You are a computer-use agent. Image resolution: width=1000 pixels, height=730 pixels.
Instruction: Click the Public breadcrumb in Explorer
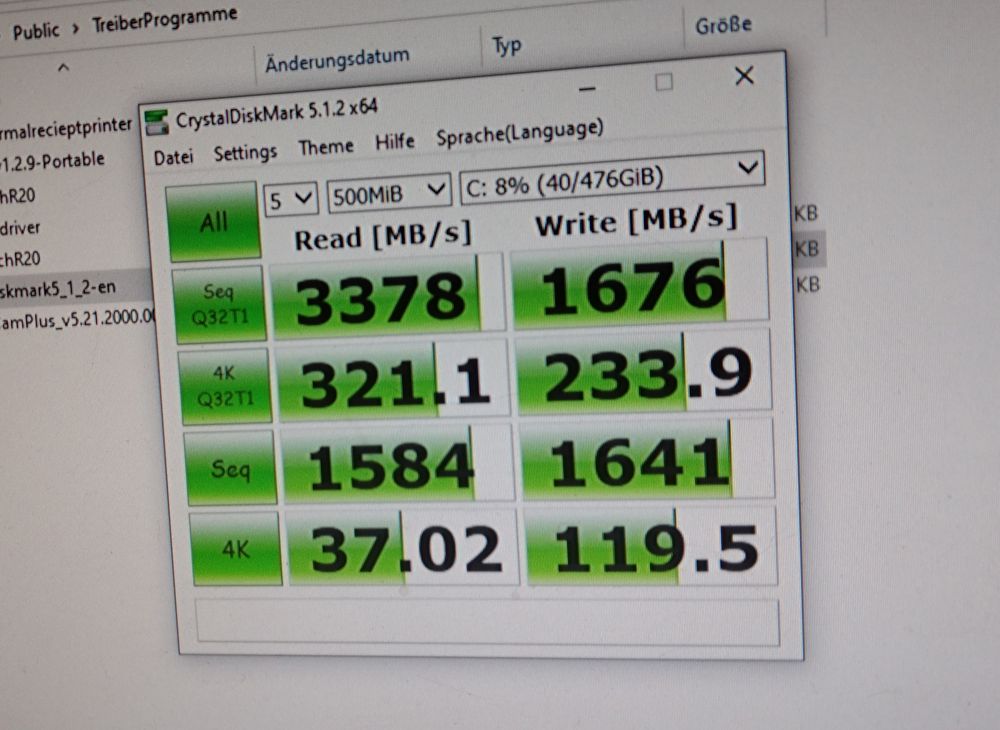pos(36,31)
